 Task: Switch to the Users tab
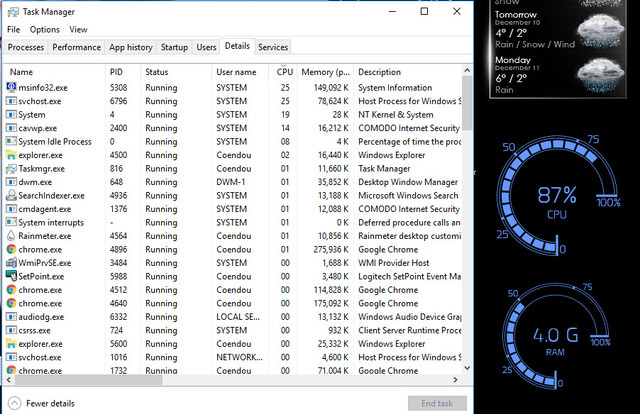(206, 47)
